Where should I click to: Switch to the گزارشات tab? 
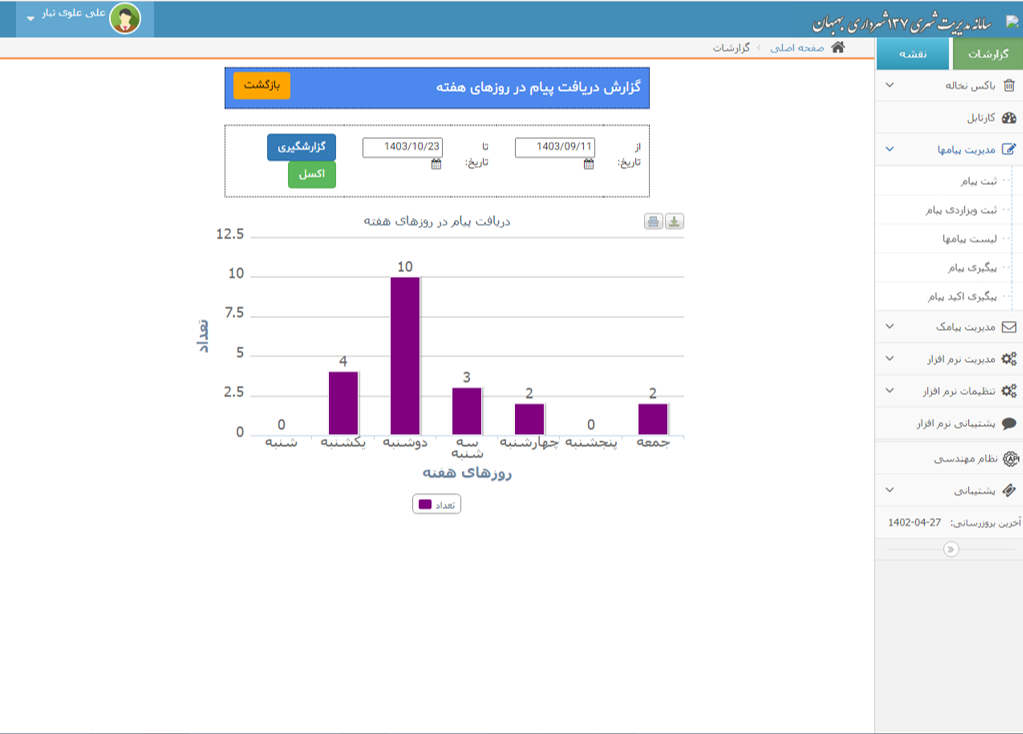point(988,54)
